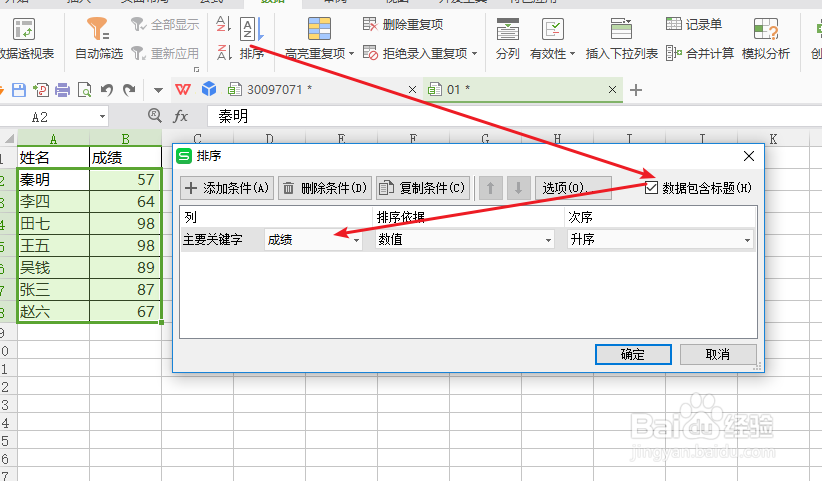Click the fx insert function icon
This screenshot has width=822, height=481.
click(x=180, y=116)
